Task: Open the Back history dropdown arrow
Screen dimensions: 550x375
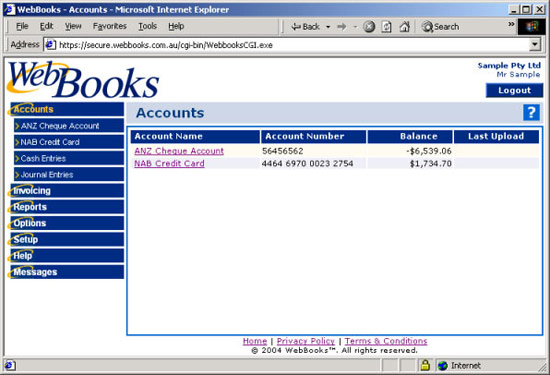Action: (x=328, y=27)
